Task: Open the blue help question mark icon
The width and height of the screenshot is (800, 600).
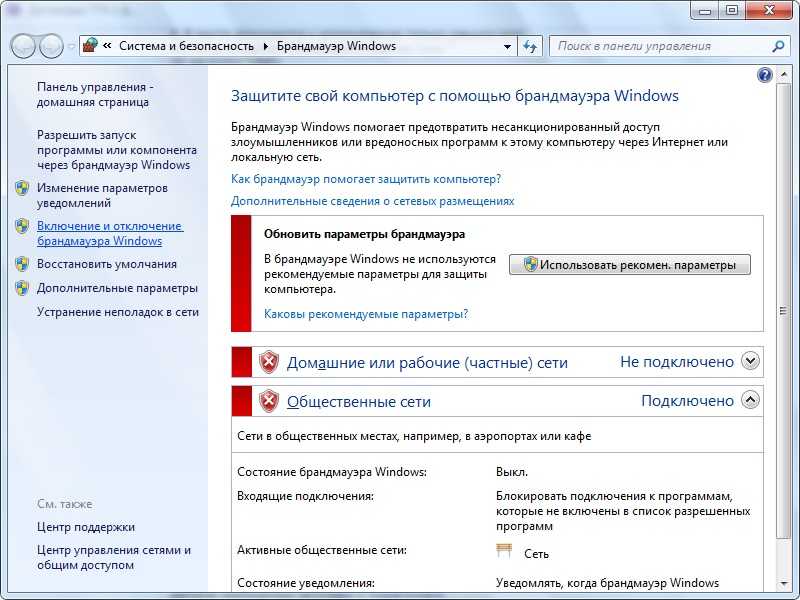Action: coord(765,76)
